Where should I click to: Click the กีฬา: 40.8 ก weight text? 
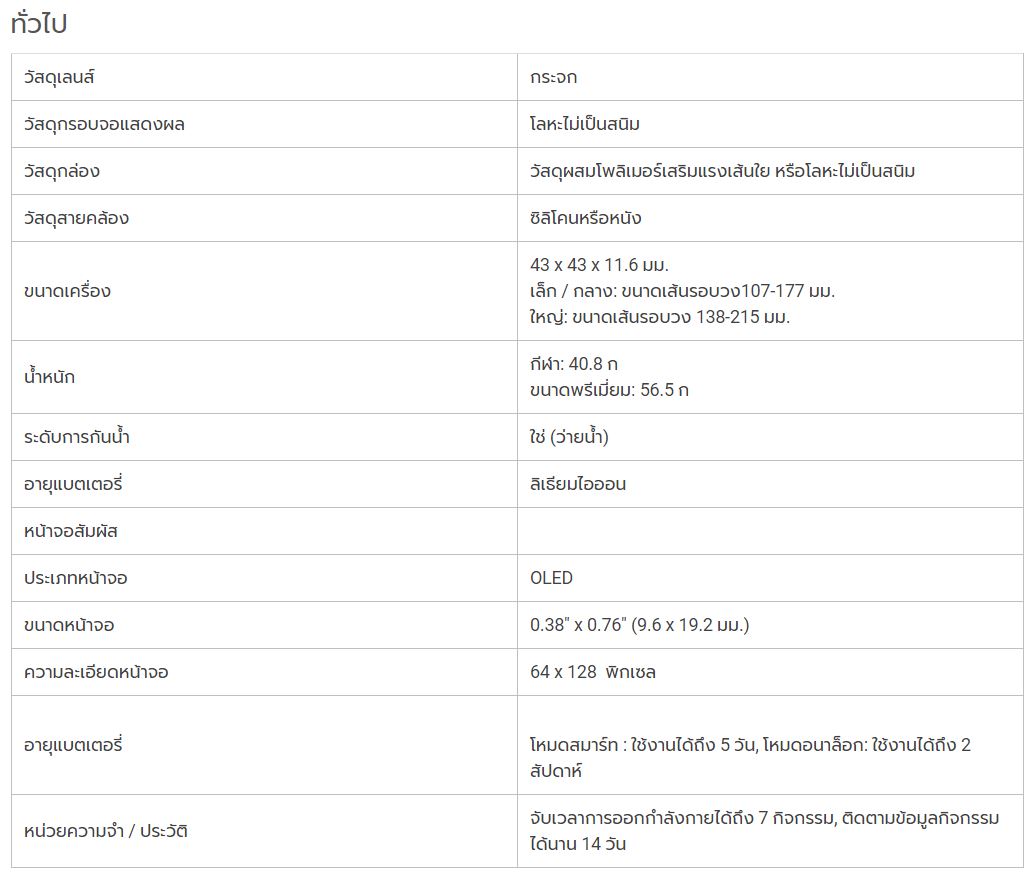pos(574,364)
